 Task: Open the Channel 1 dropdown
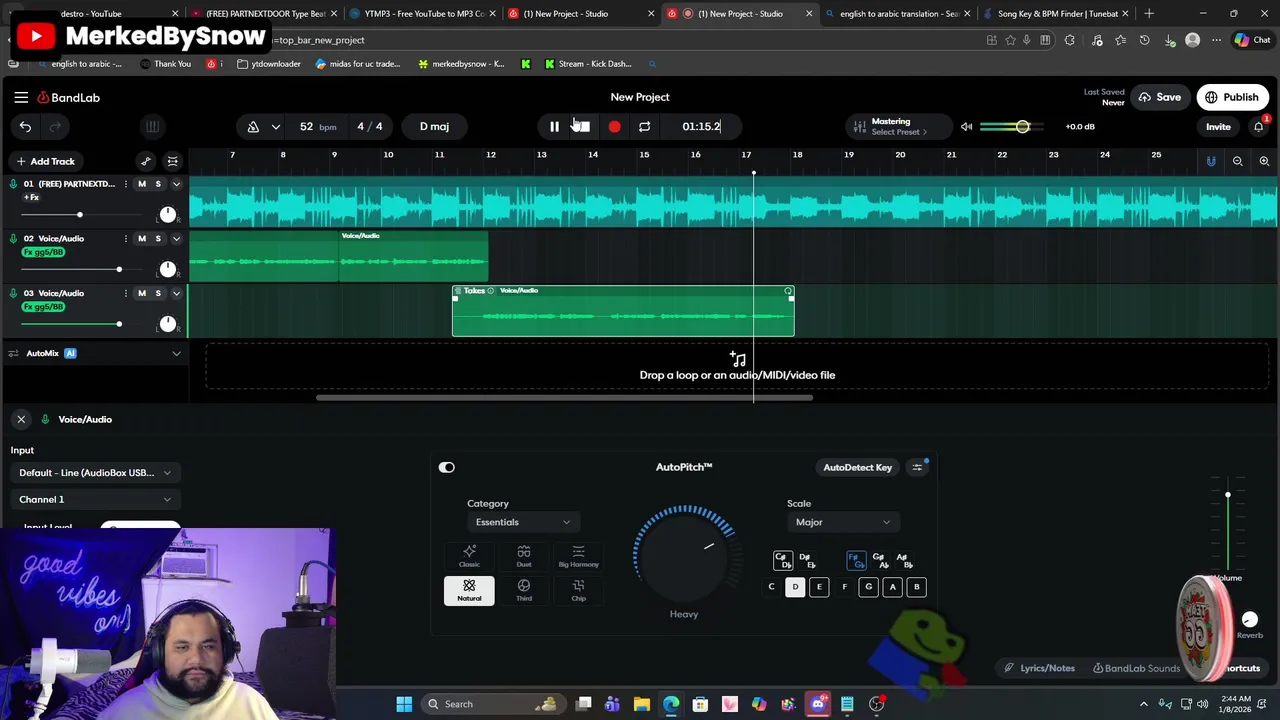pyautogui.click(x=95, y=499)
